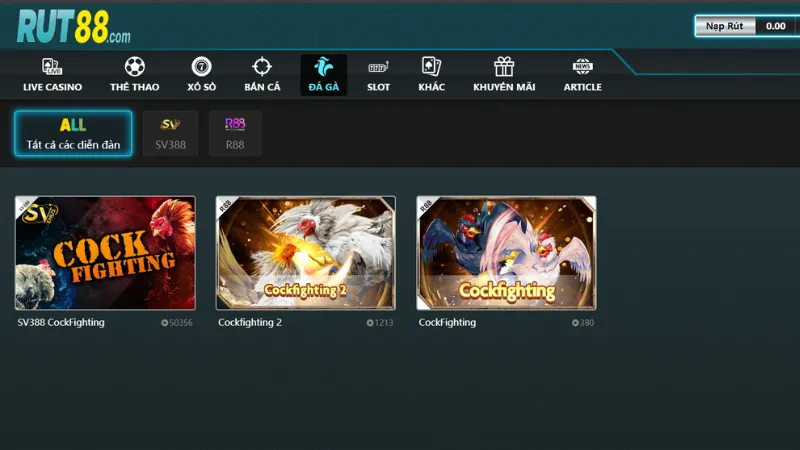Click the SV388 provider logo icon
Image resolution: width=800 pixels, height=450 pixels.
tap(170, 124)
